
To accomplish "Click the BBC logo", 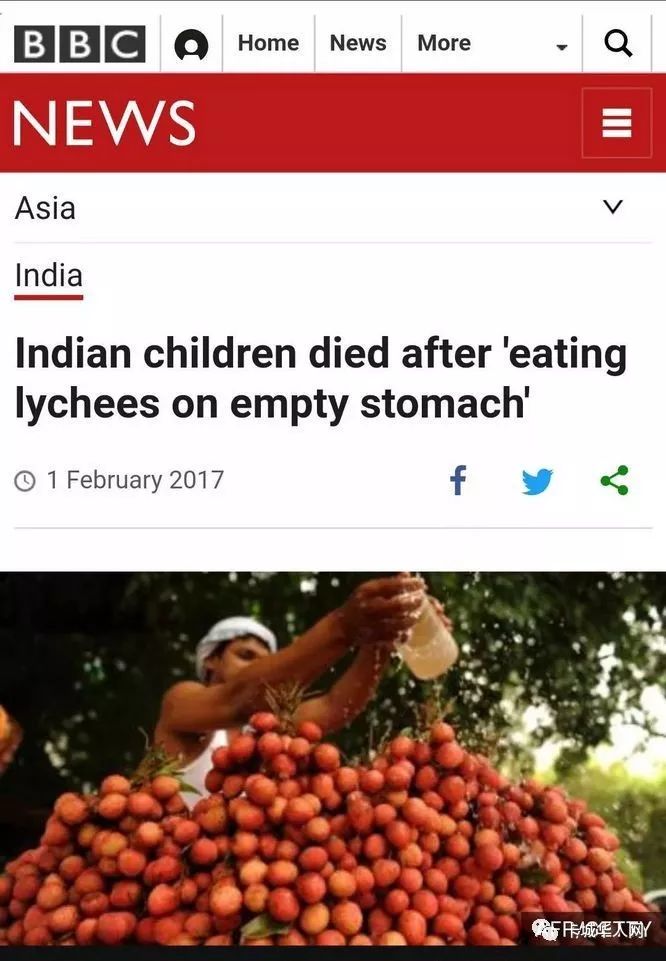I will pyautogui.click(x=80, y=44).
